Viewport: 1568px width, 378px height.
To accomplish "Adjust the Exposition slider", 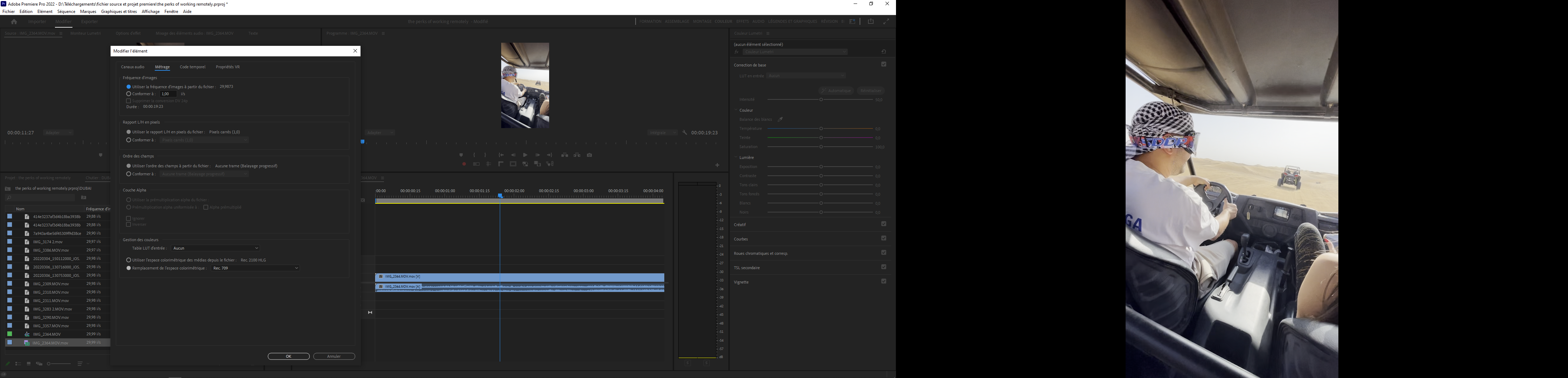I will (x=820, y=167).
